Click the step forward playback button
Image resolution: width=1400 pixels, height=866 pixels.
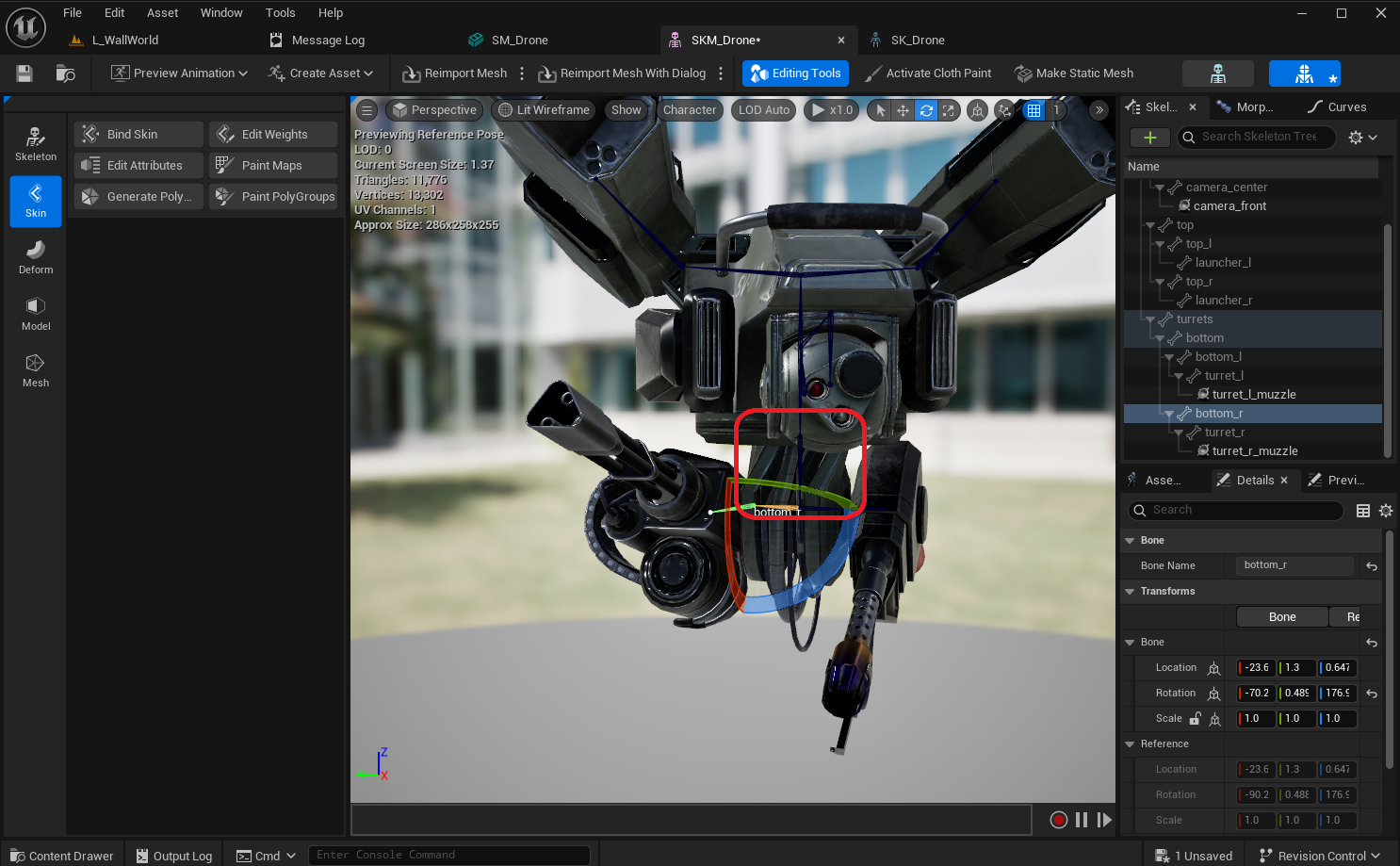coord(1104,820)
